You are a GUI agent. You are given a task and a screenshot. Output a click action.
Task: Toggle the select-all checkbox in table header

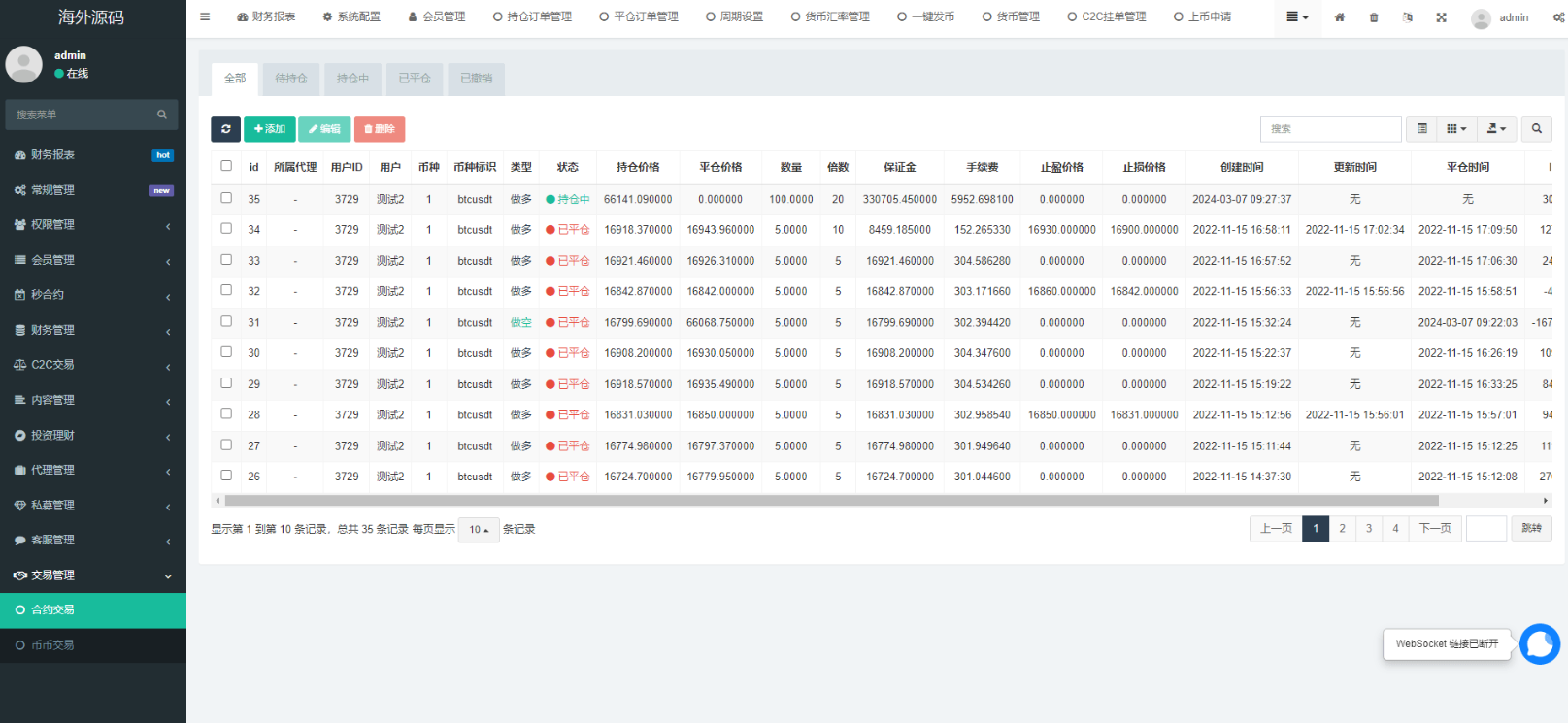tap(226, 166)
